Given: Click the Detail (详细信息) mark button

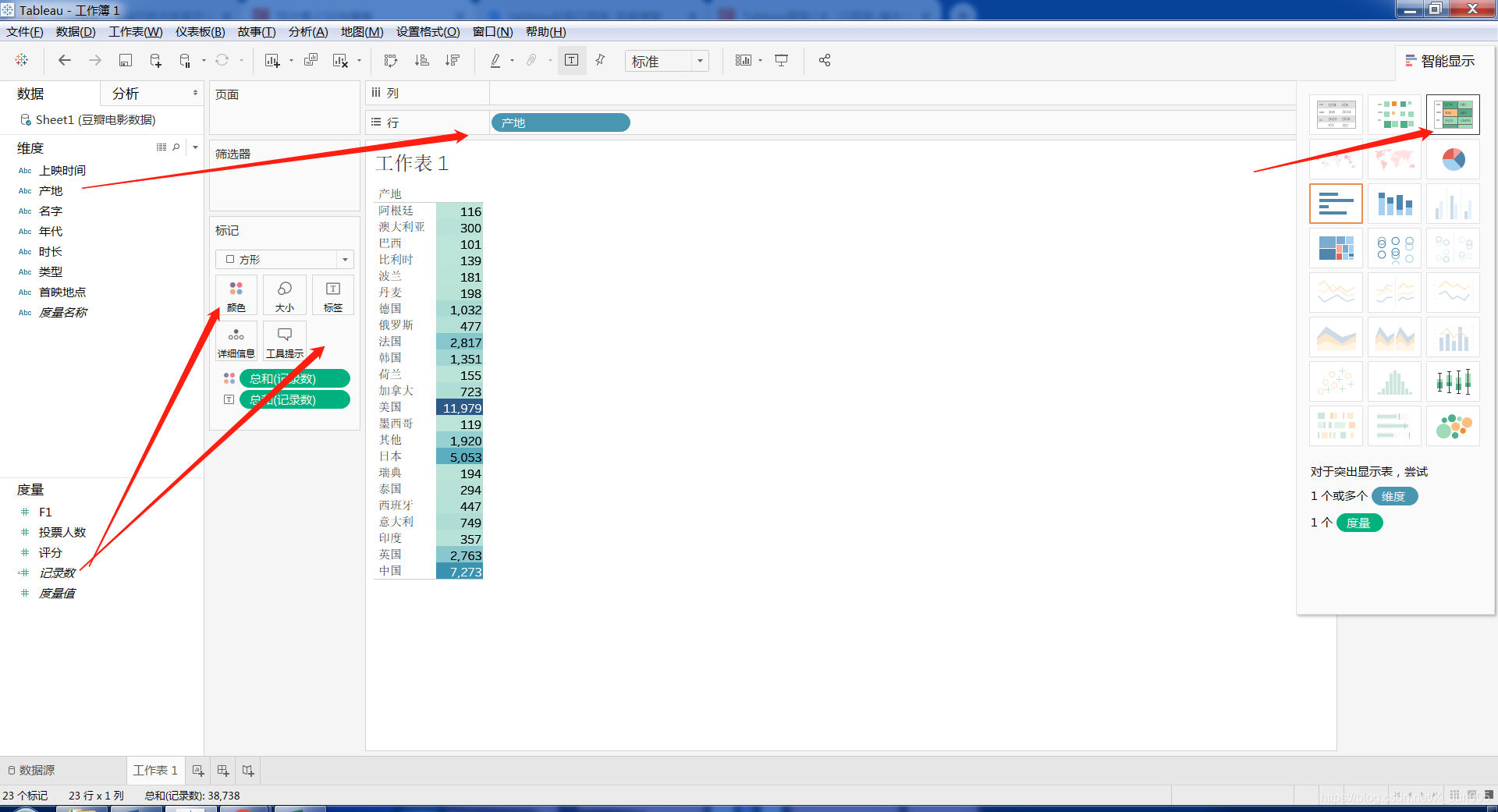Looking at the screenshot, I should [236, 341].
